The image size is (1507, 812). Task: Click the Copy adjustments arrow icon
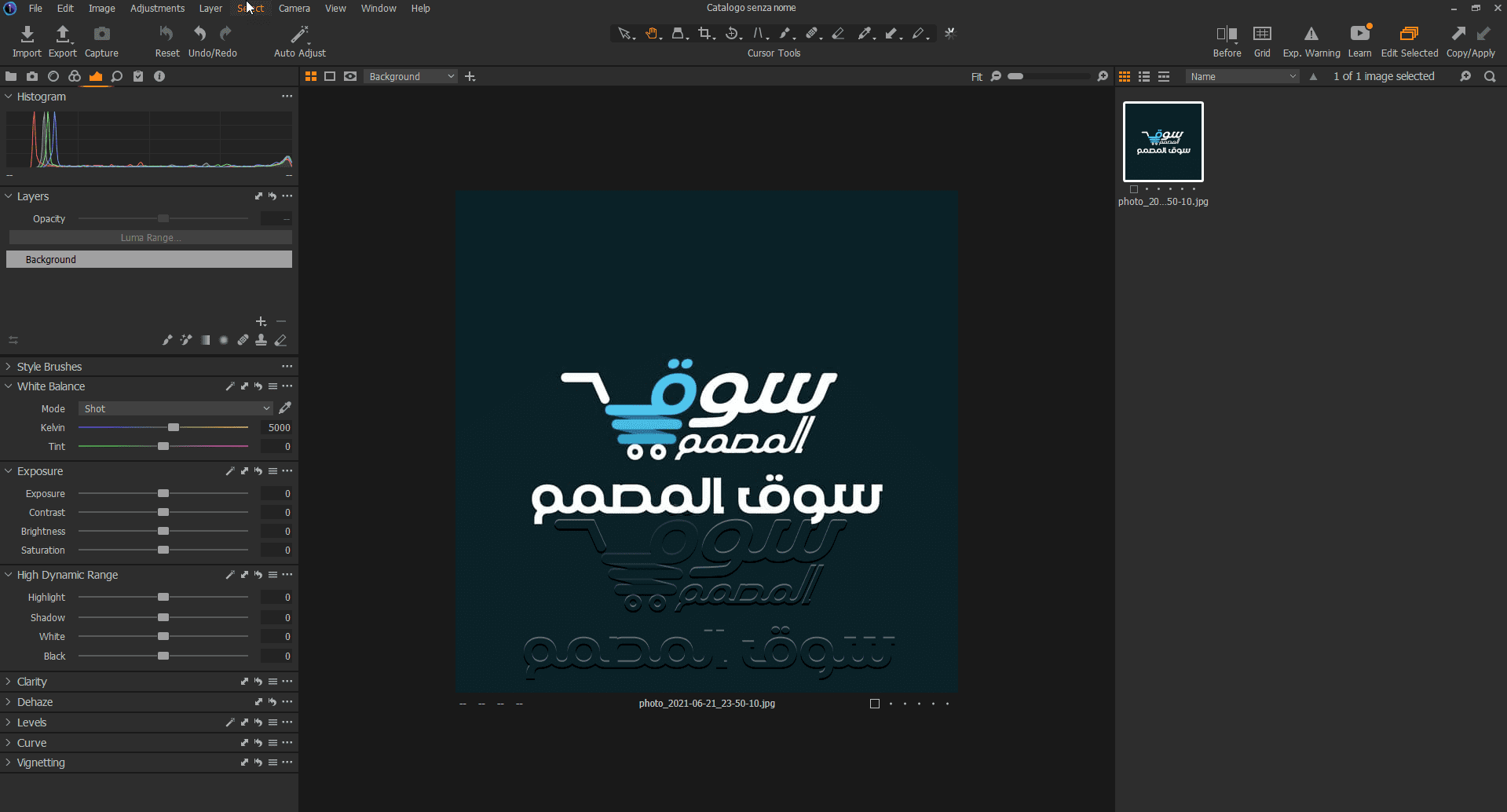click(x=1458, y=34)
